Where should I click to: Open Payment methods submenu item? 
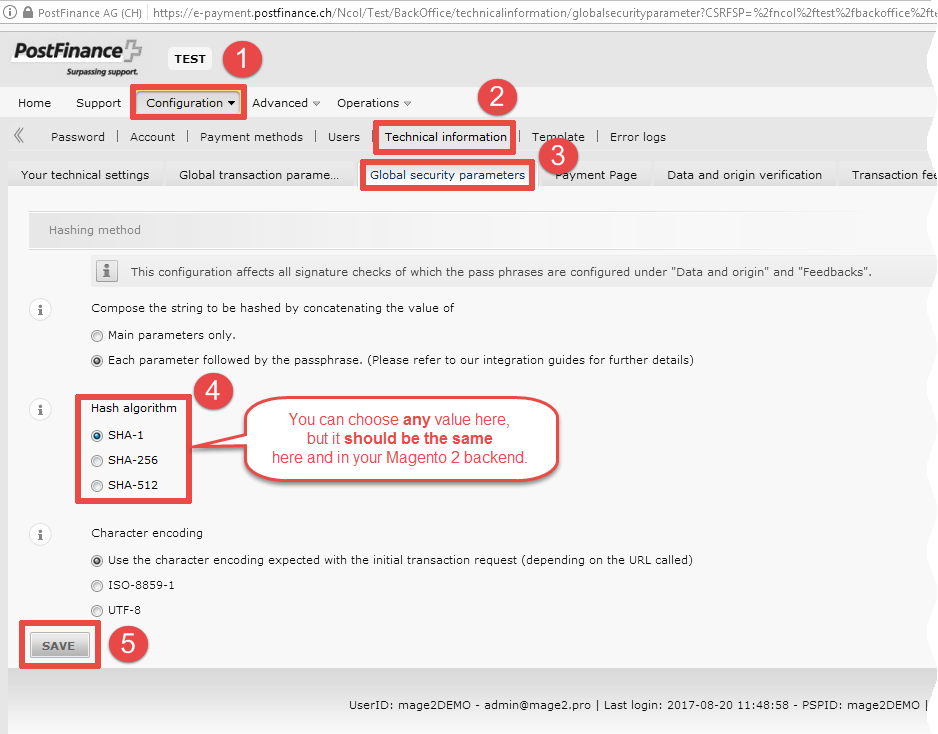(x=251, y=137)
